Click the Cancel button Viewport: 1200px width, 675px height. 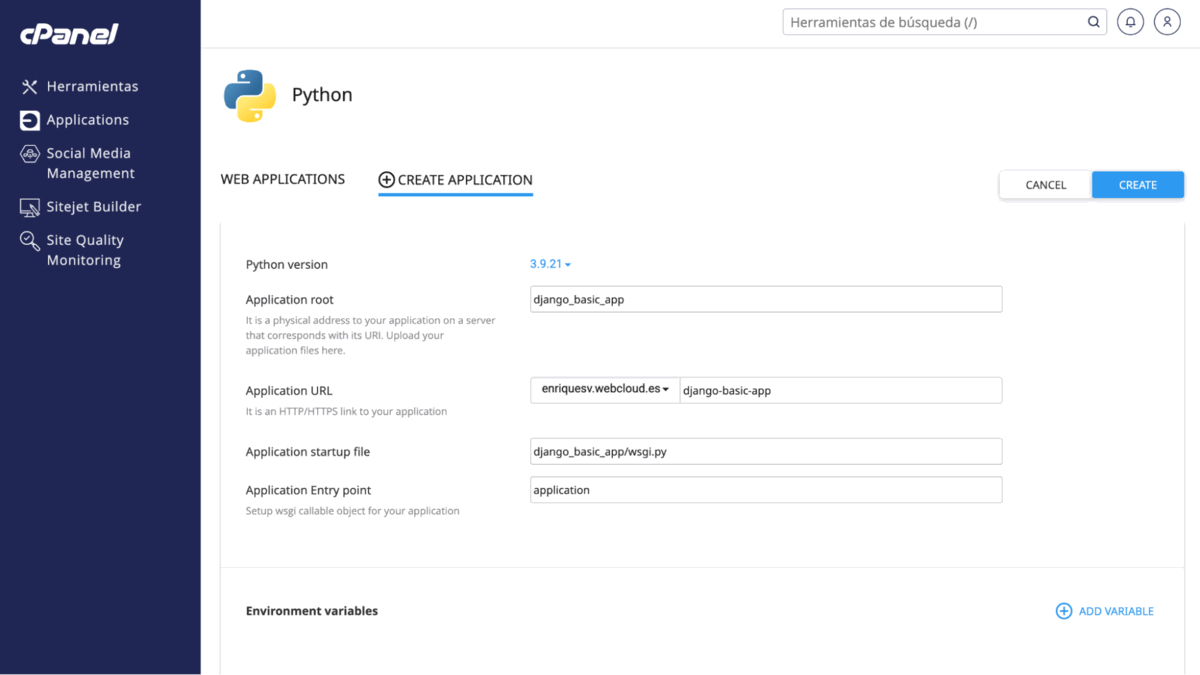pyautogui.click(x=1046, y=185)
